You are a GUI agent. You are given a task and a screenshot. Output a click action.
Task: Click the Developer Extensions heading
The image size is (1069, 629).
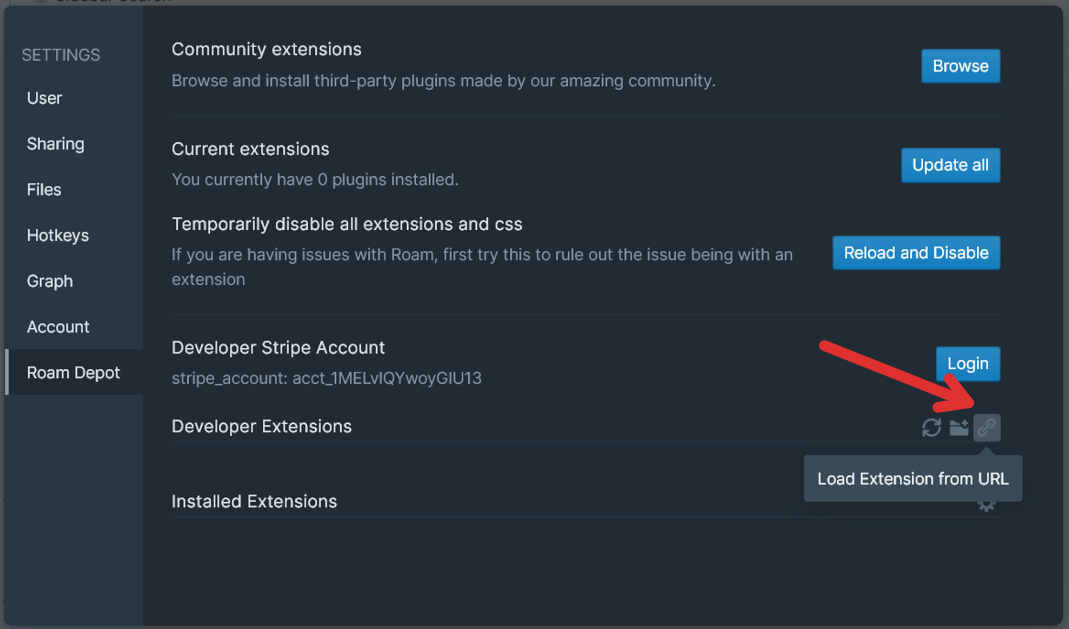(x=262, y=426)
